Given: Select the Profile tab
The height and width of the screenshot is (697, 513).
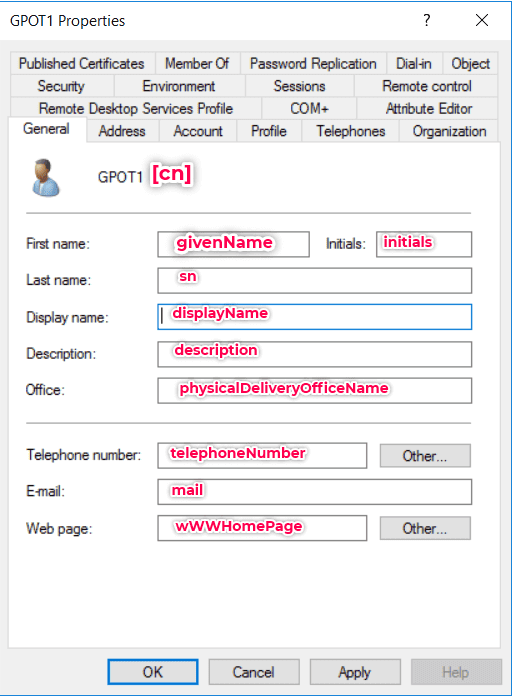Looking at the screenshot, I should point(269,131).
